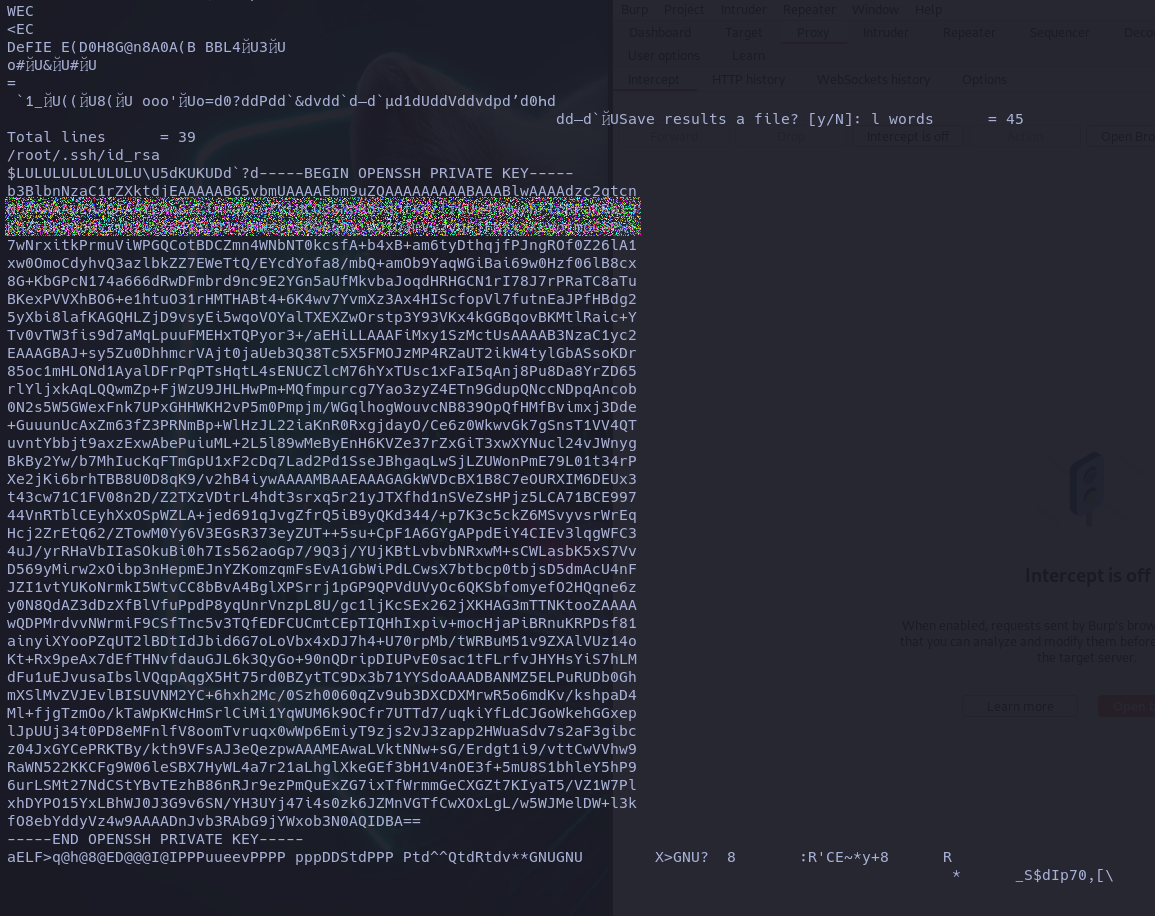Image resolution: width=1155 pixels, height=916 pixels.
Task: Open the User options tab
Action: coord(664,56)
